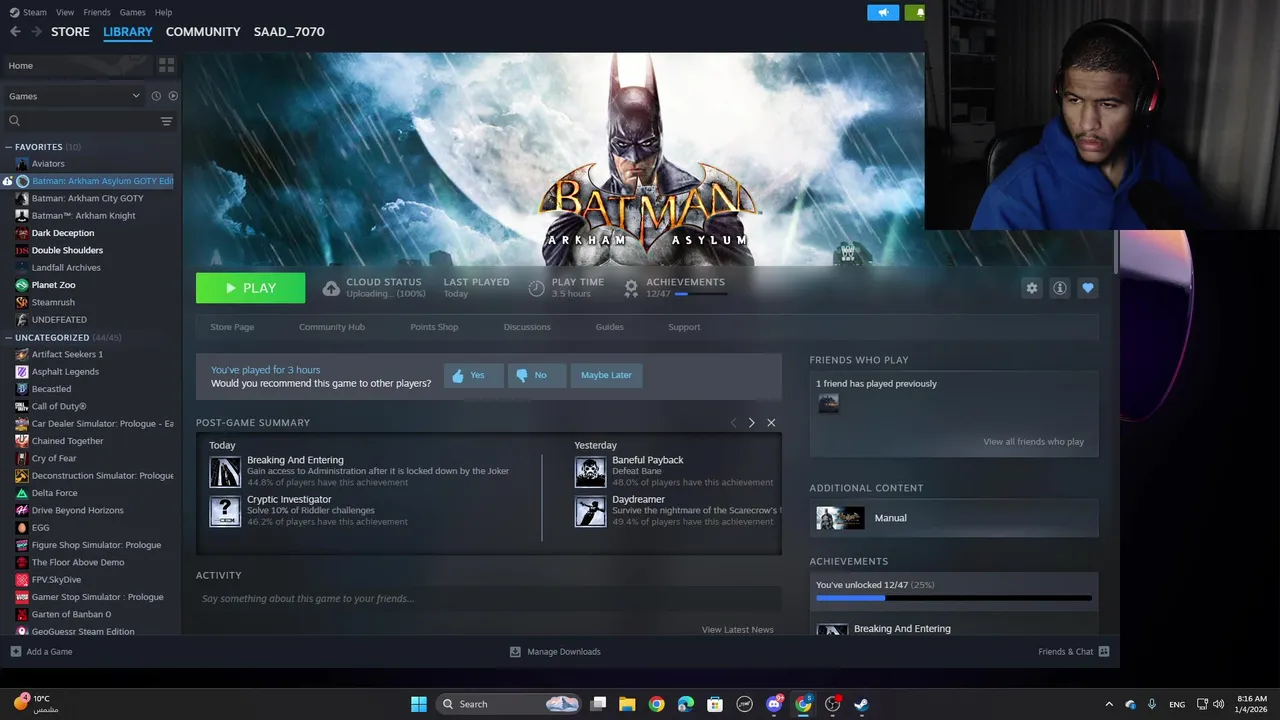Image resolution: width=1280 pixels, height=720 pixels.
Task: Open the game's Store Page link
Action: coord(232,327)
